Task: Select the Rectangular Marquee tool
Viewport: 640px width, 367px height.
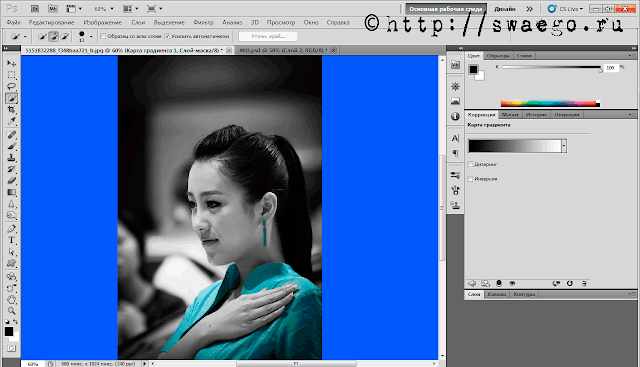Action: [11, 75]
